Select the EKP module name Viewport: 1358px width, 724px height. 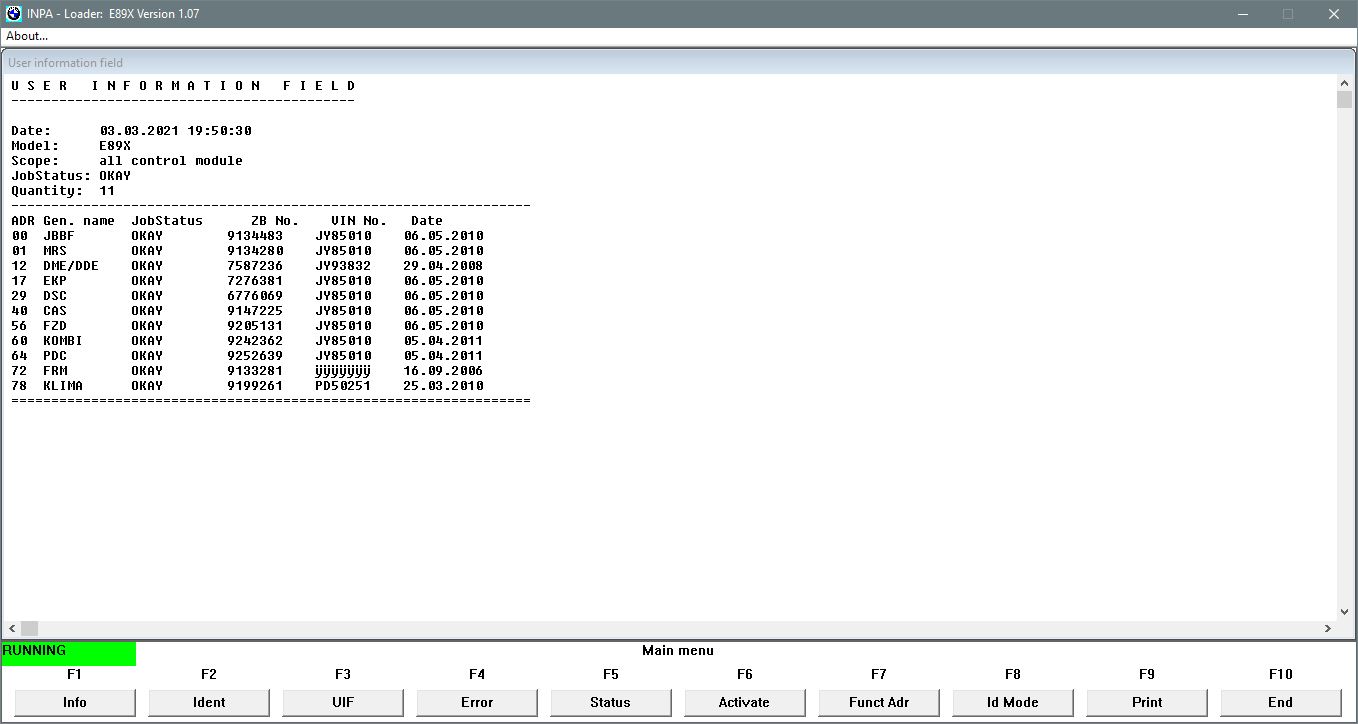55,281
